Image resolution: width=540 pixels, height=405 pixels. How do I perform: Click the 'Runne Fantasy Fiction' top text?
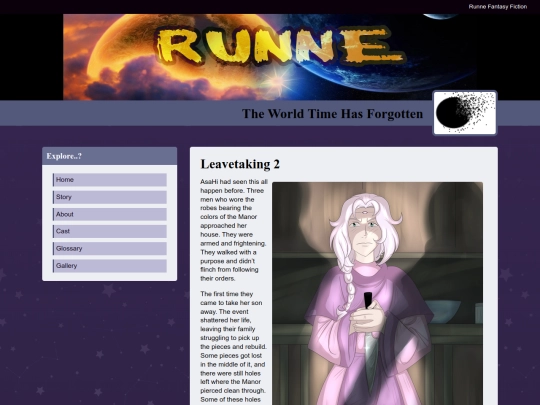coord(498,7)
